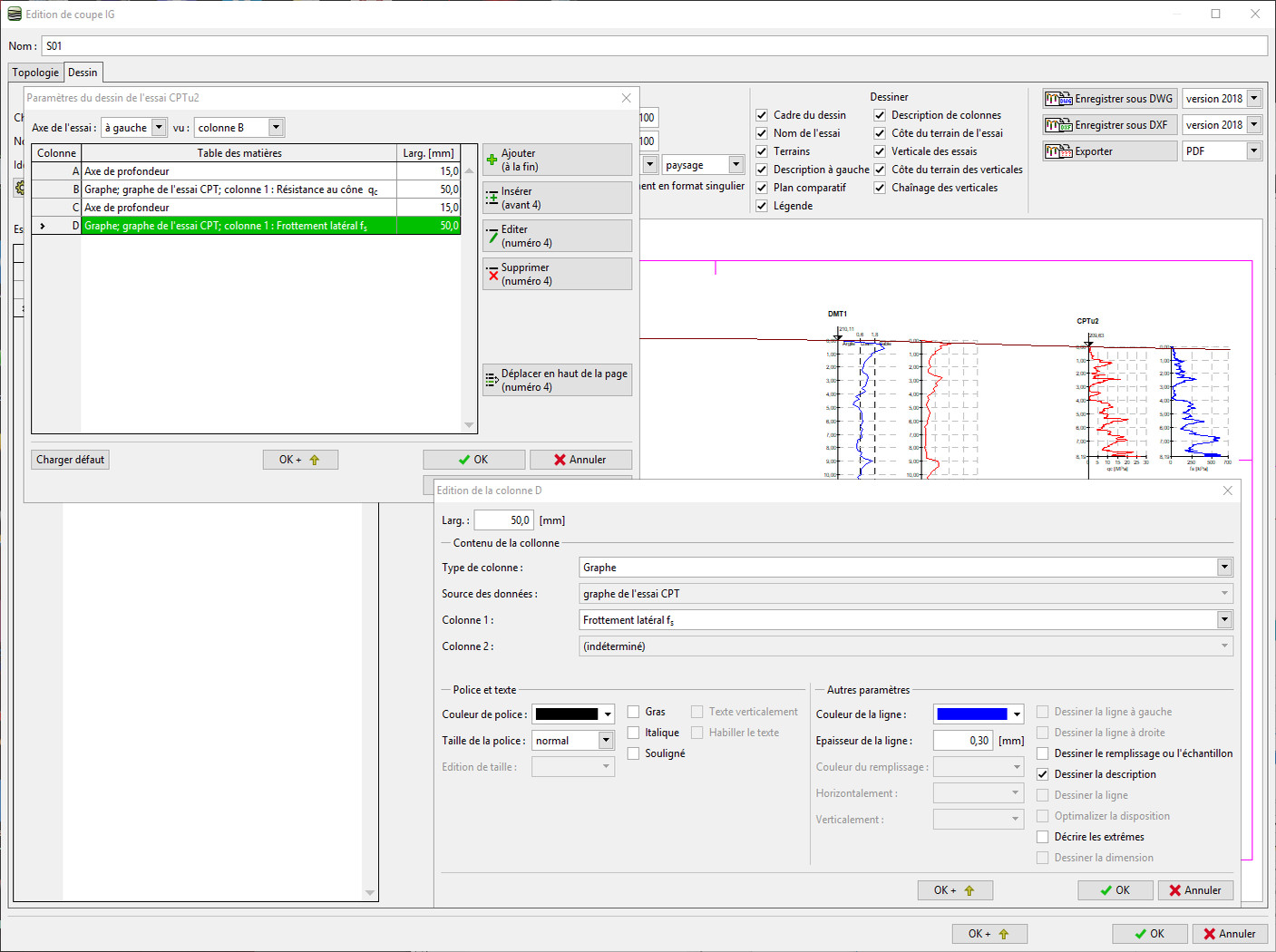This screenshot has width=1276, height=952.
Task: Enable the Gras checkbox
Action: click(x=634, y=712)
